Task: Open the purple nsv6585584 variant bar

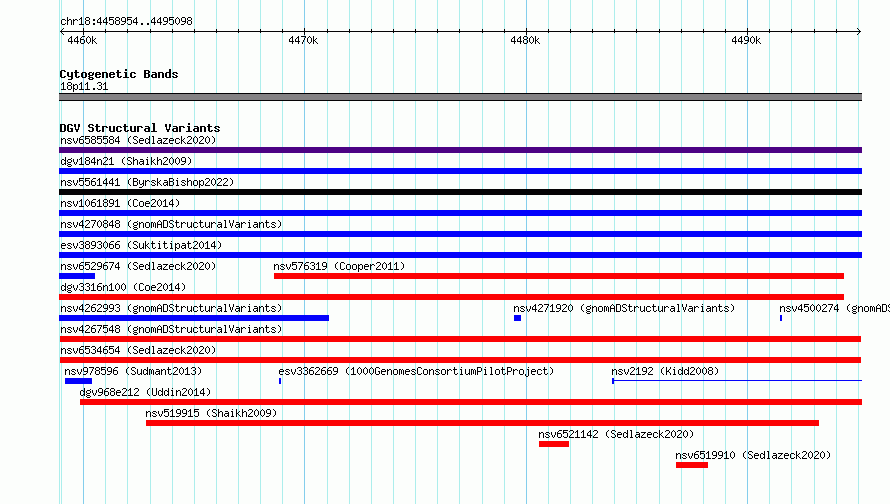Action: 460,150
